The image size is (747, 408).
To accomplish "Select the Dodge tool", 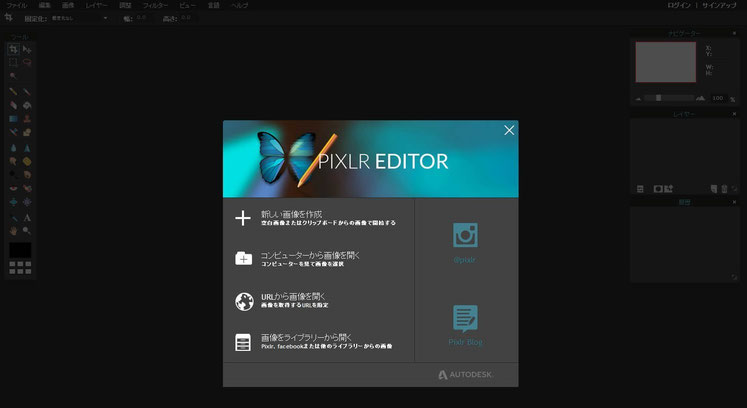I will click(13, 175).
